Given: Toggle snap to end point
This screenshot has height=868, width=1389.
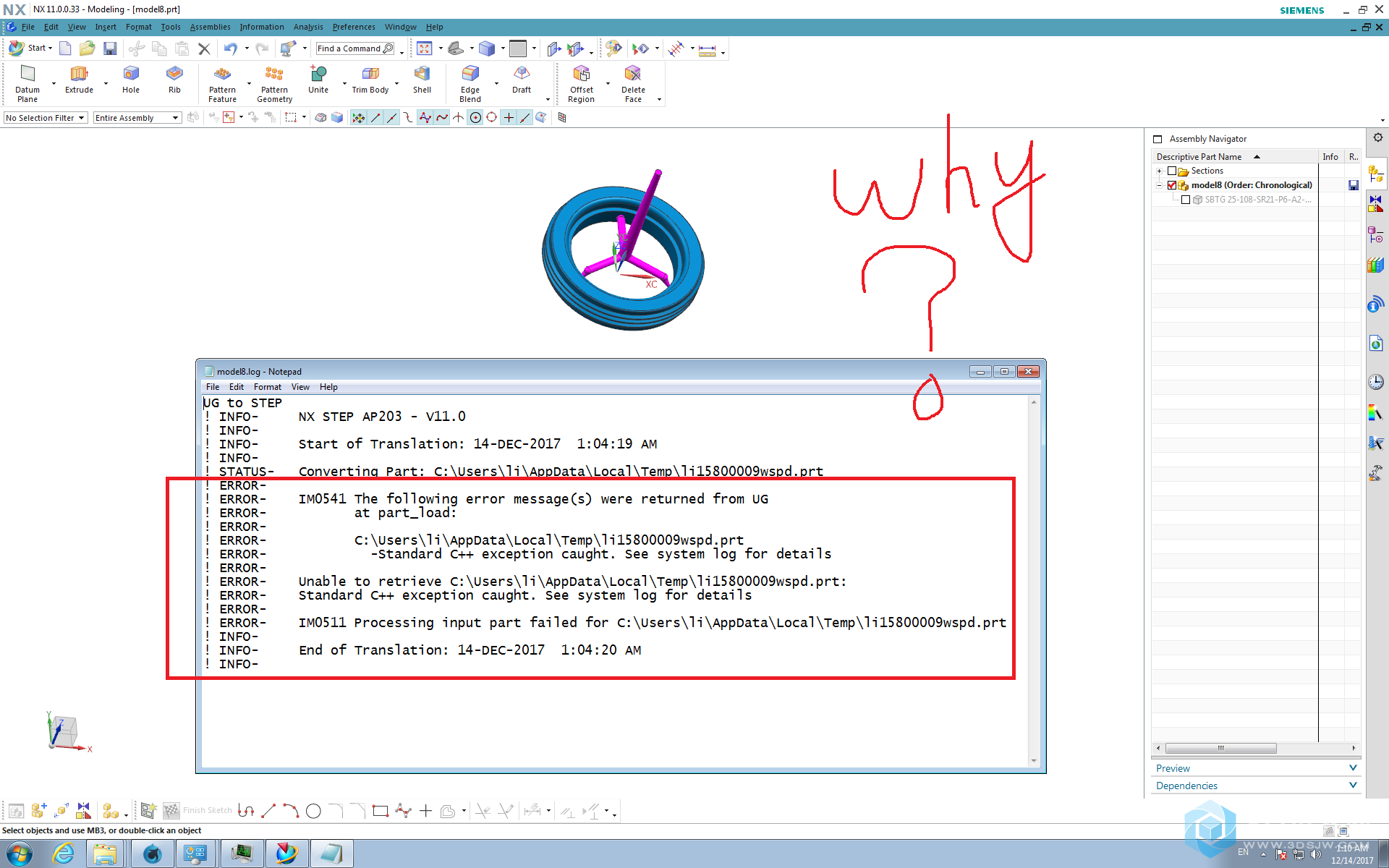Looking at the screenshot, I should pyautogui.click(x=375, y=117).
